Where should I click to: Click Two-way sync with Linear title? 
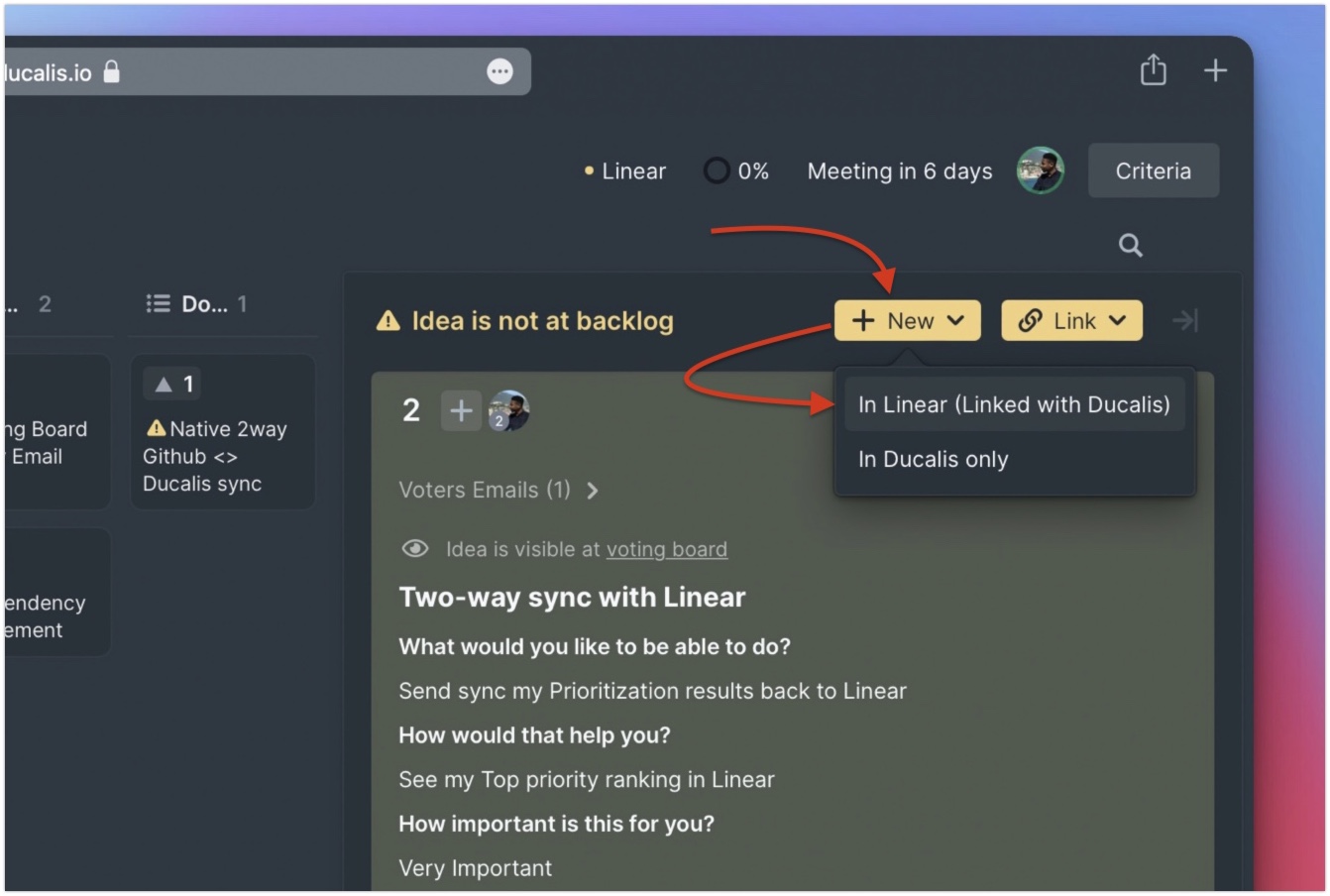572,597
